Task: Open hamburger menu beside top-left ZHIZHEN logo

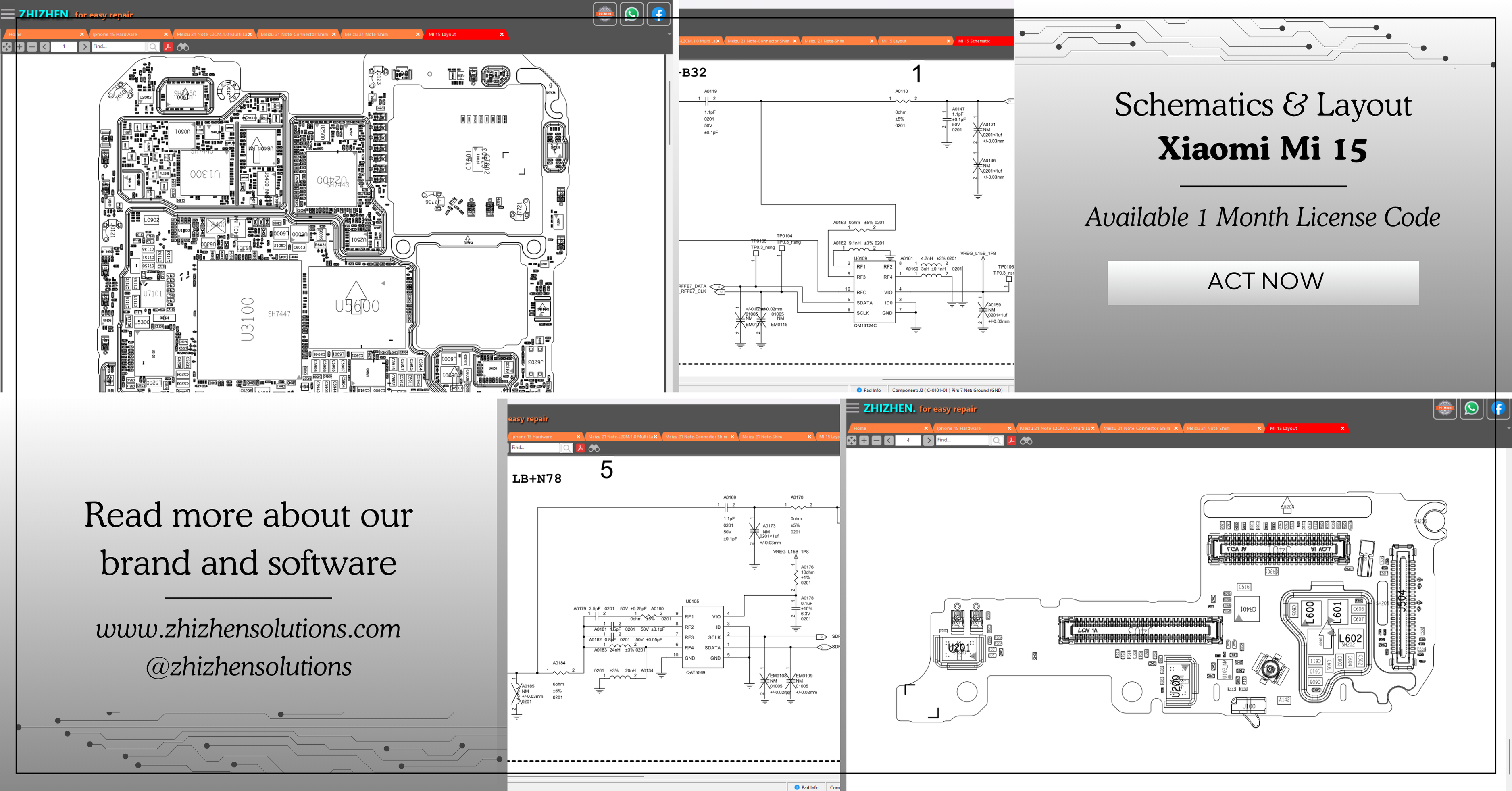Action: 8,13
